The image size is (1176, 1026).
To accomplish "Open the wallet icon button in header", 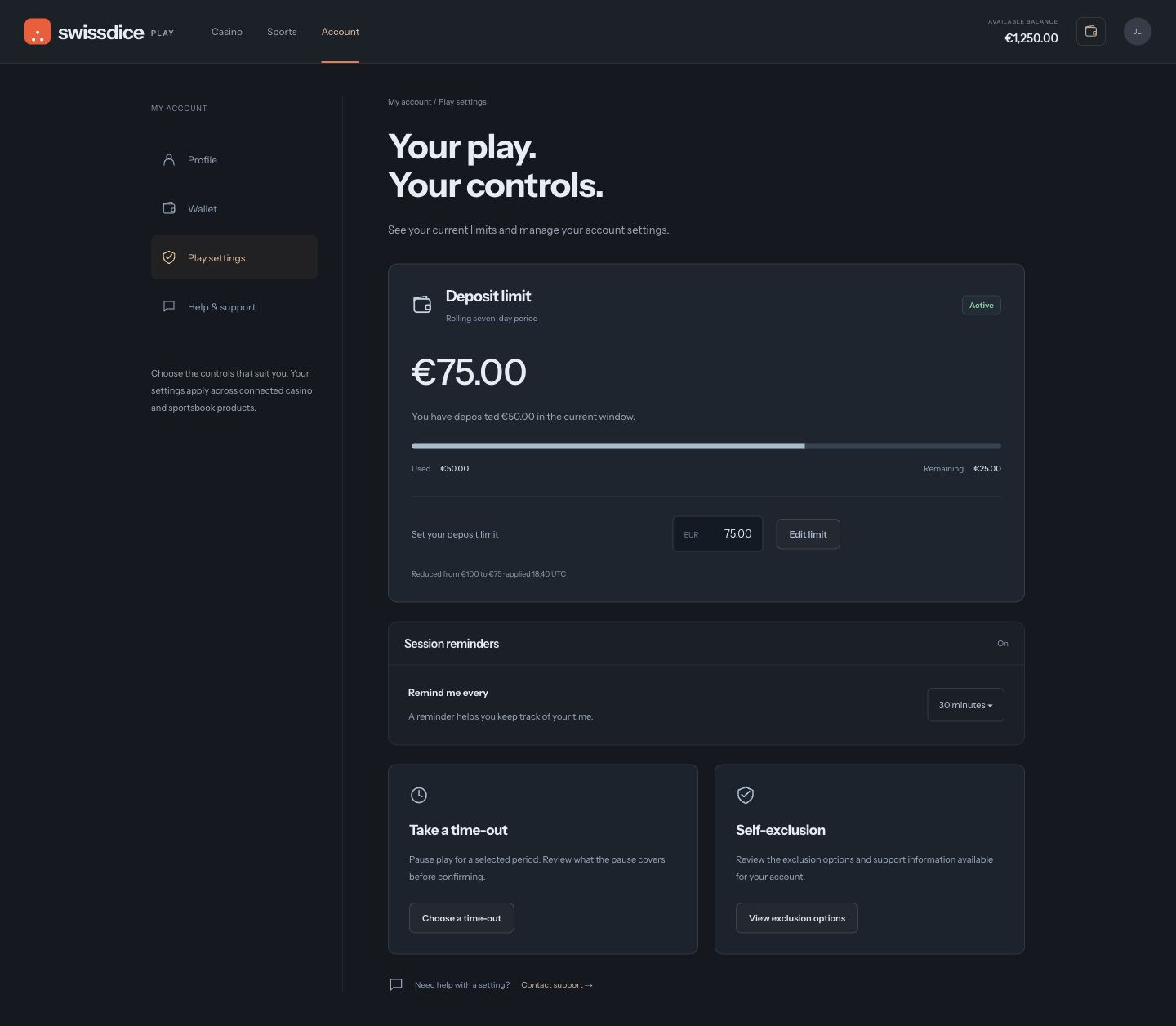I will [x=1091, y=32].
